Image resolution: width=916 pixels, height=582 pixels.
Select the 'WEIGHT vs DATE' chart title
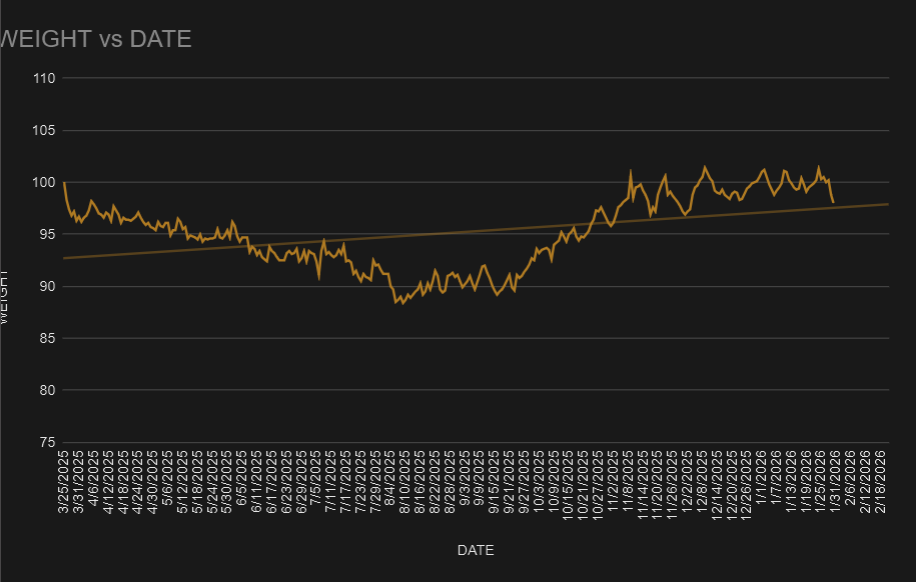click(x=96, y=39)
